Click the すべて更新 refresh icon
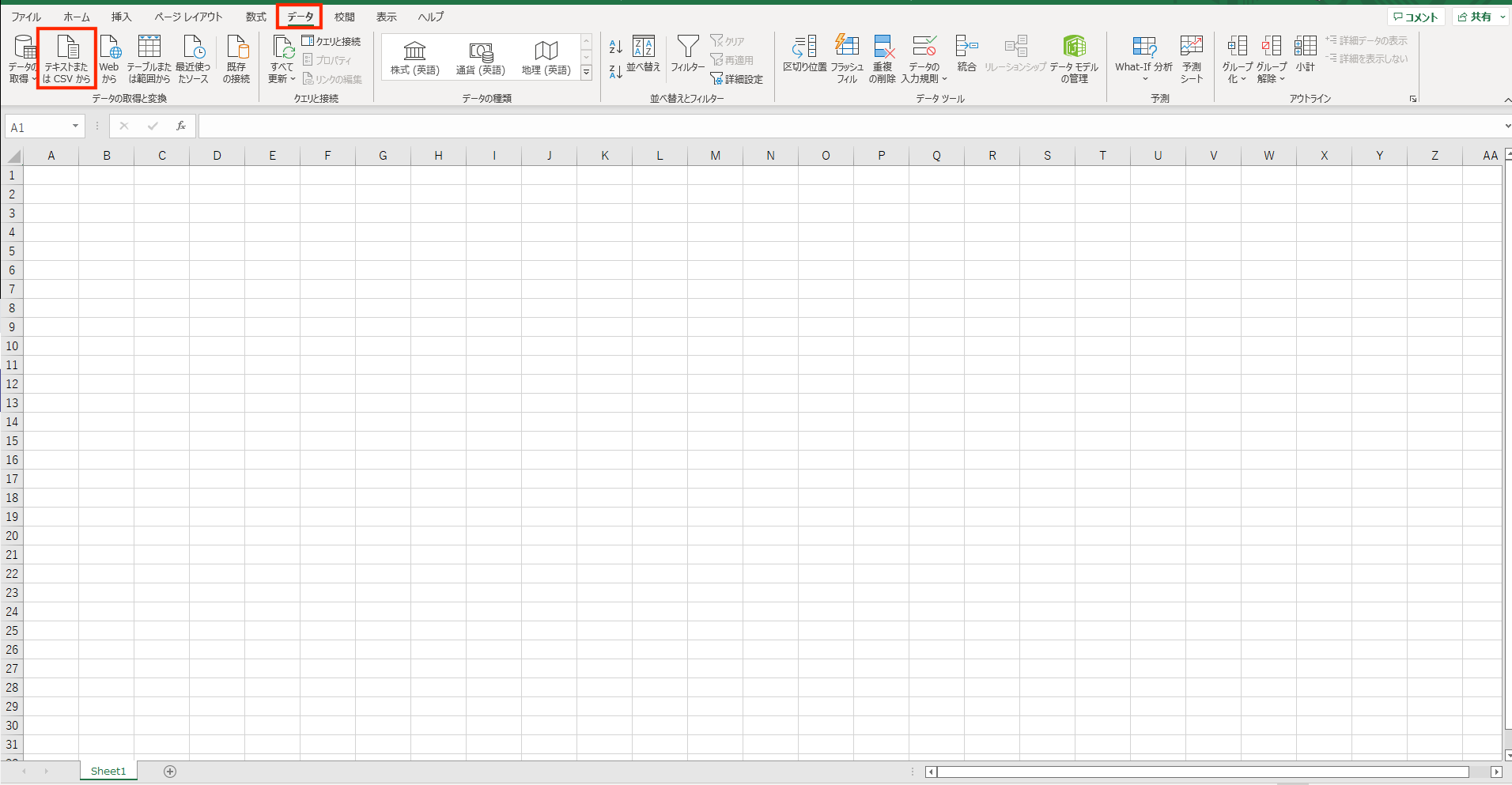 282,58
